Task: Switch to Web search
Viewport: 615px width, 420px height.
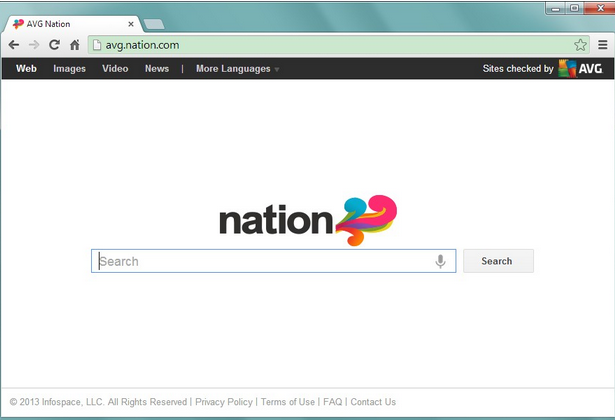Action: click(x=26, y=69)
